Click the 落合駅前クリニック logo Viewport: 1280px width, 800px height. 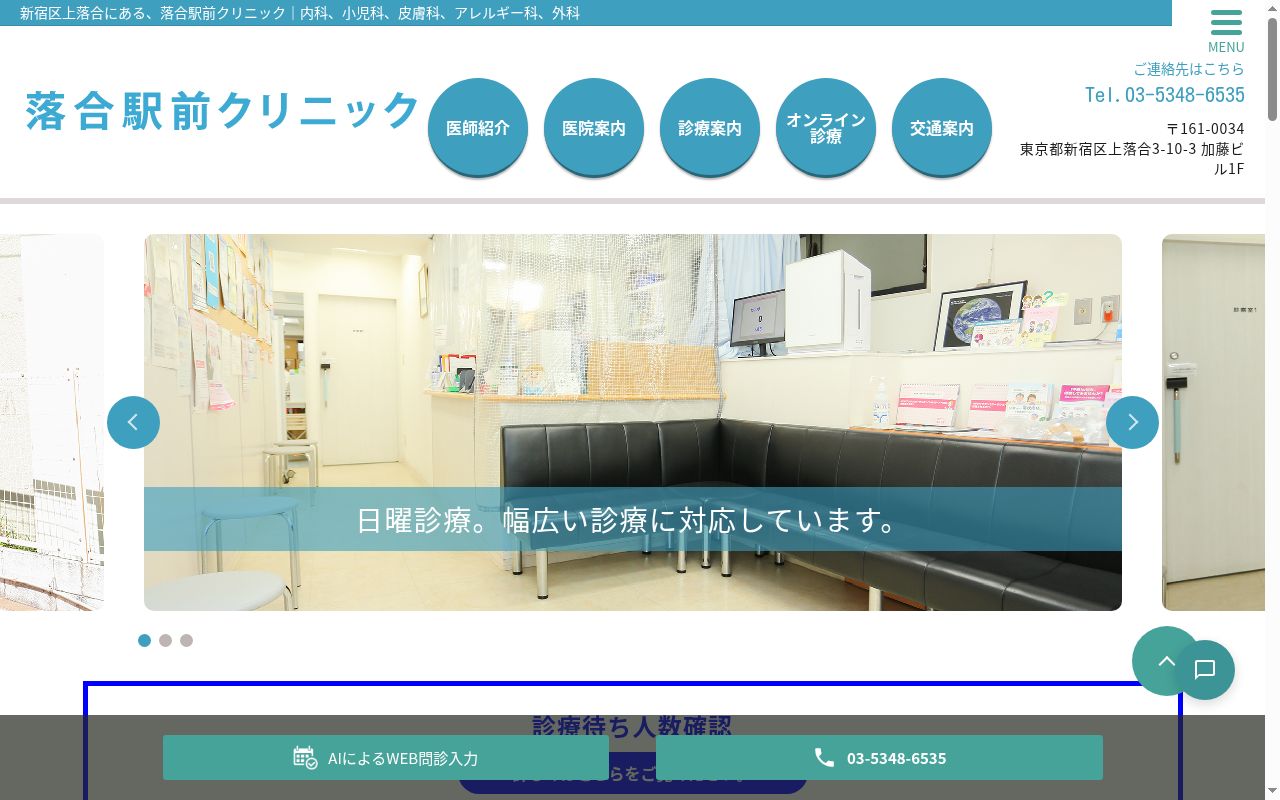pyautogui.click(x=222, y=110)
